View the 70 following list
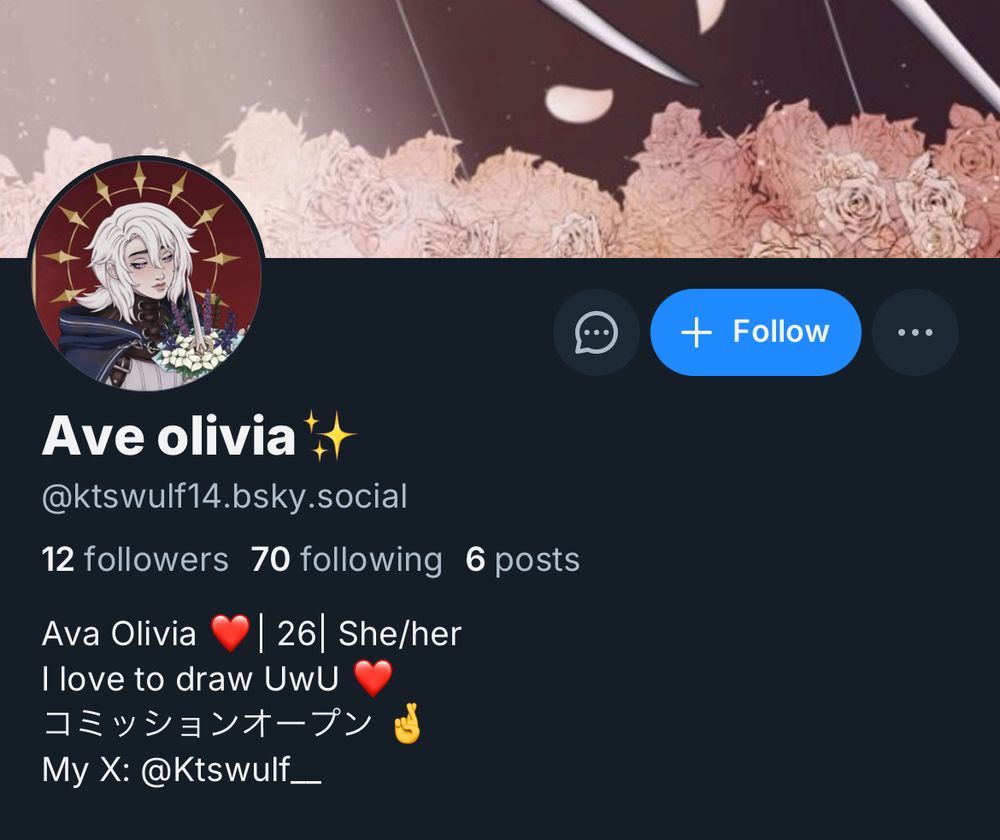 (x=346, y=559)
